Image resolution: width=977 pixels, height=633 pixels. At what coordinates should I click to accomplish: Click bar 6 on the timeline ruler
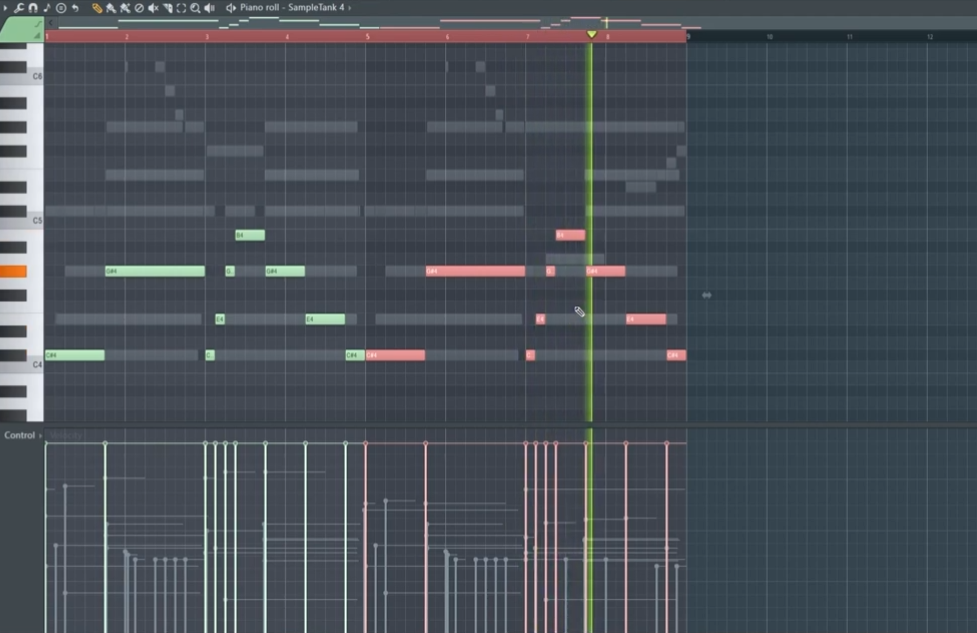coord(447,37)
